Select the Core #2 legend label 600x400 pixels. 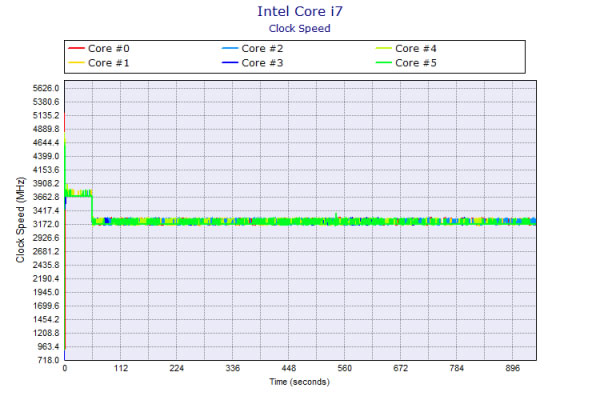(262, 49)
